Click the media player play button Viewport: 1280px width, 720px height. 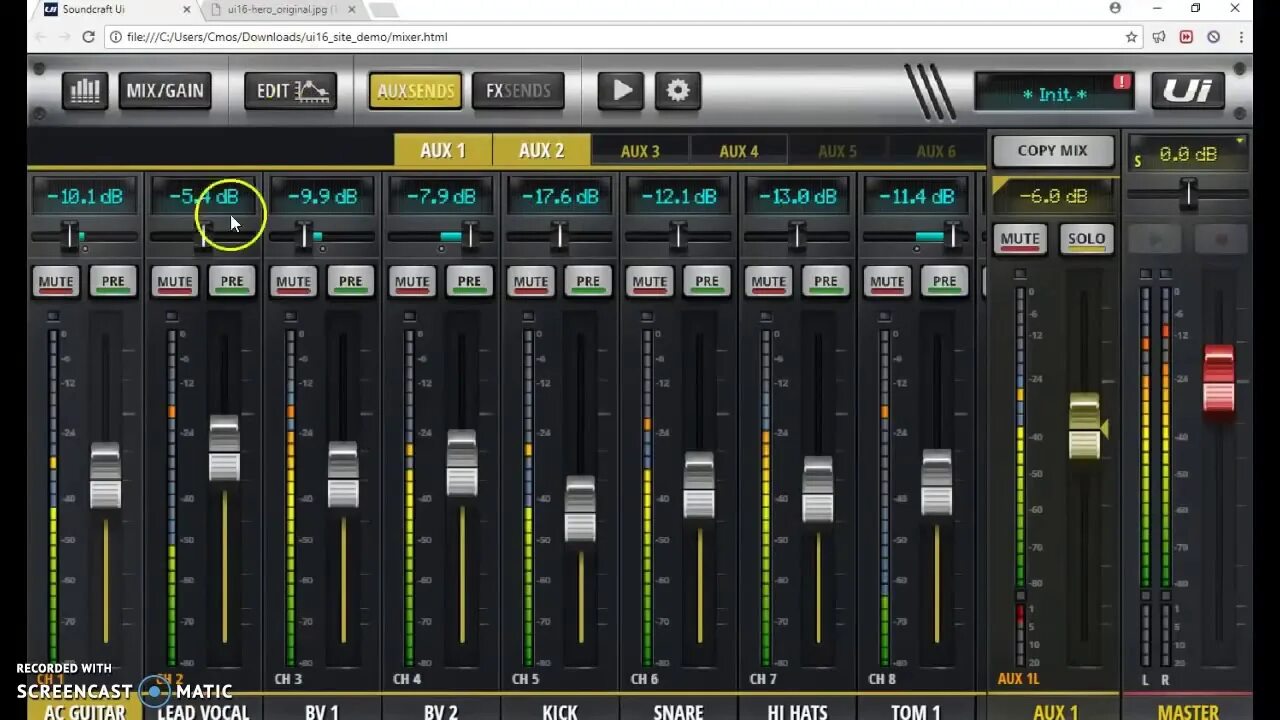(x=621, y=90)
